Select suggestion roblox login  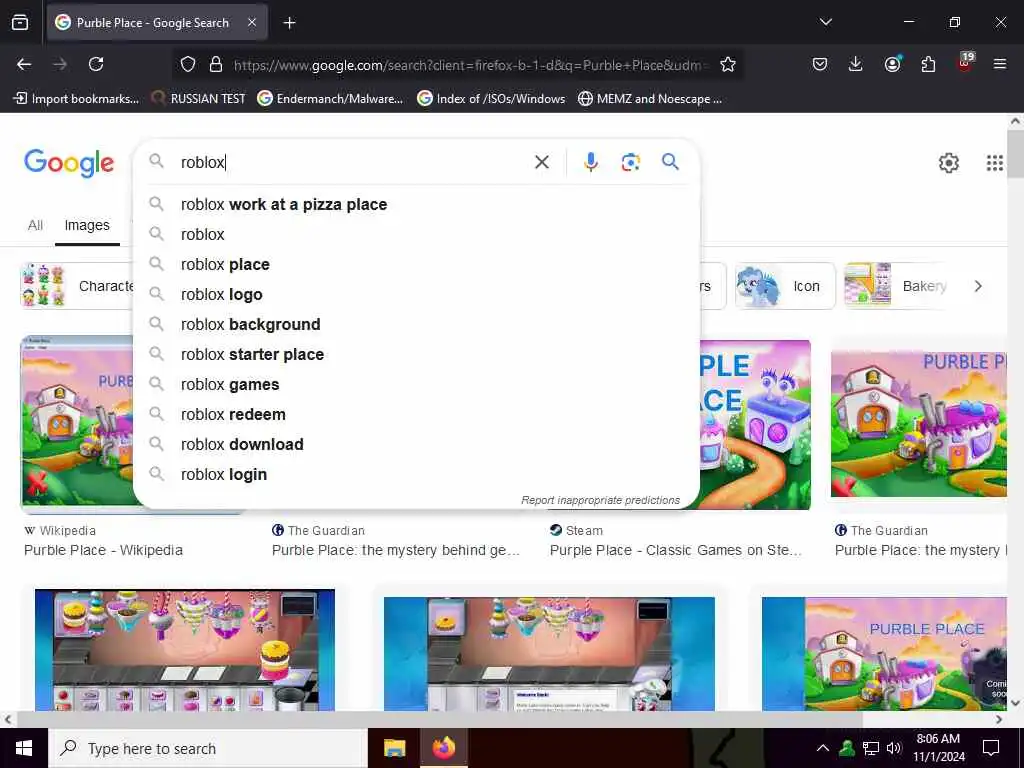tap(416, 475)
